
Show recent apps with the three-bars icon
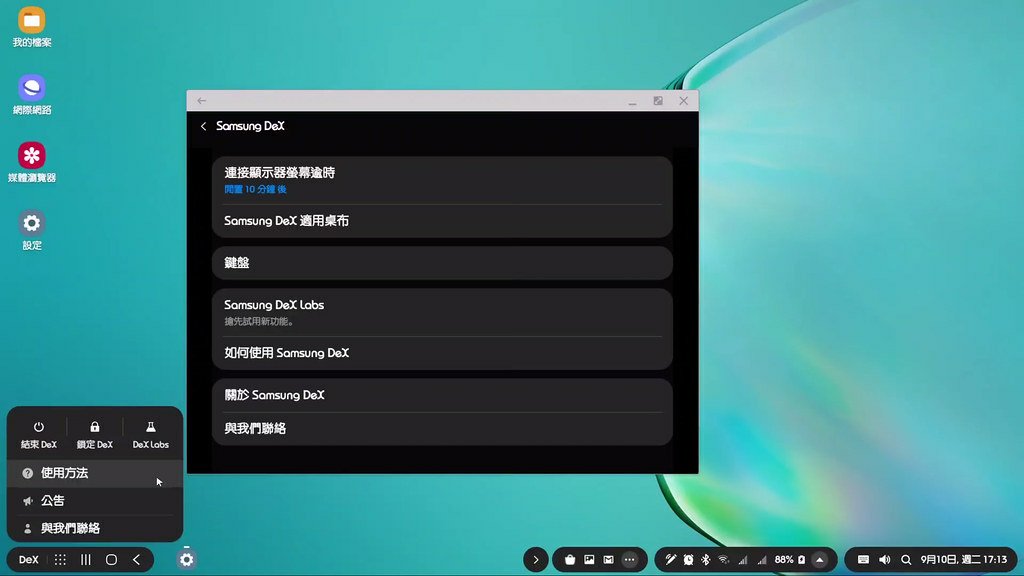point(86,560)
